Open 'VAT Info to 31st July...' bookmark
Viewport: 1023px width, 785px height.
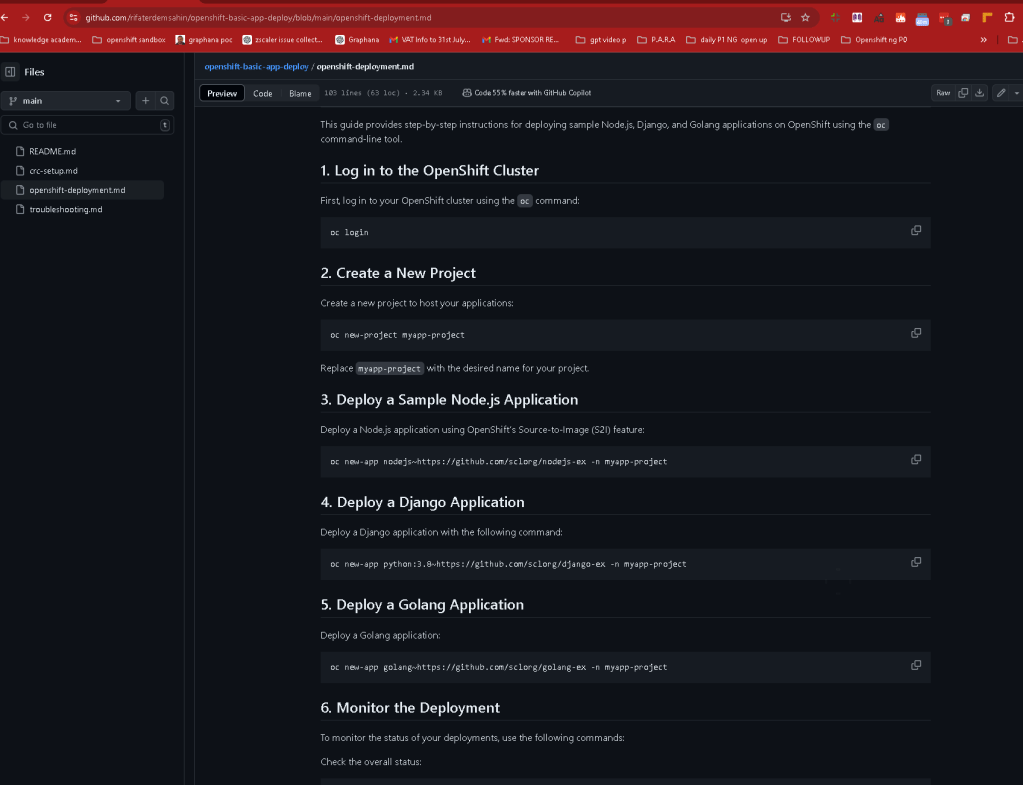[429, 40]
